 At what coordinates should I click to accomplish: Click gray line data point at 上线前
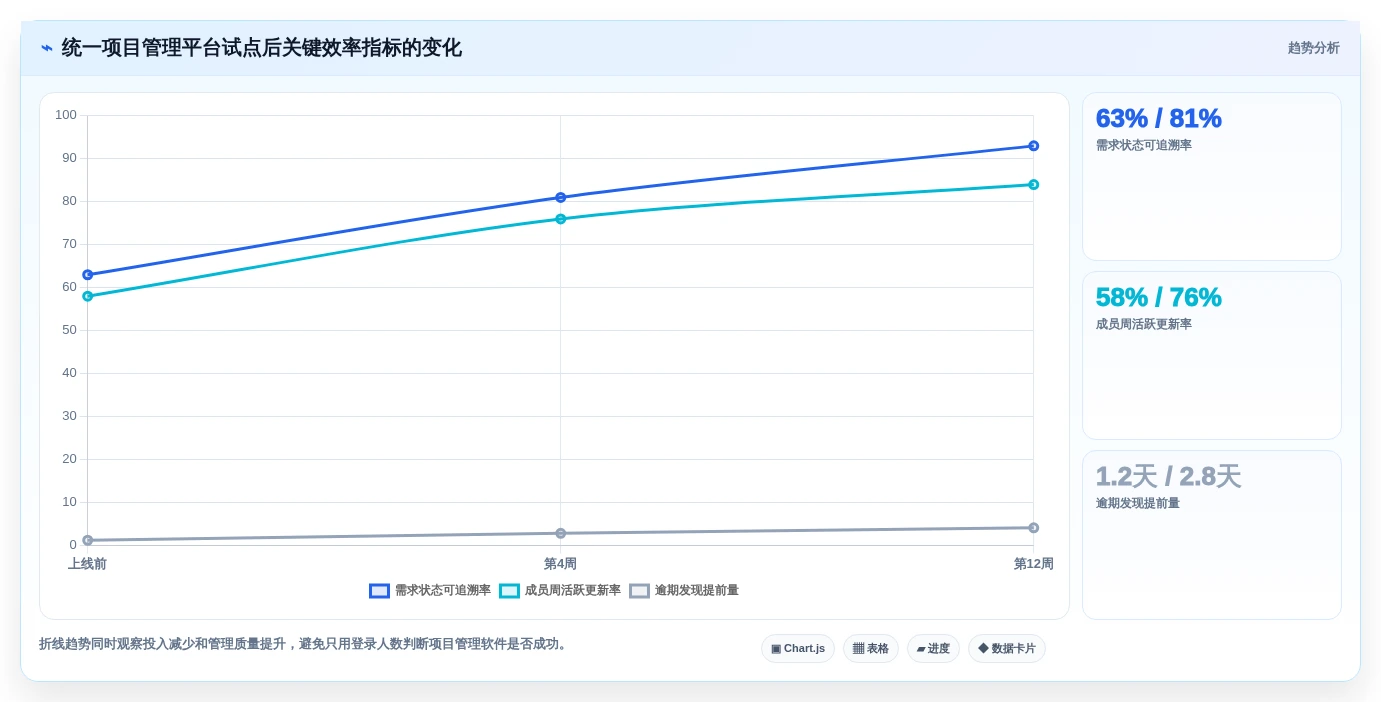tap(88, 540)
